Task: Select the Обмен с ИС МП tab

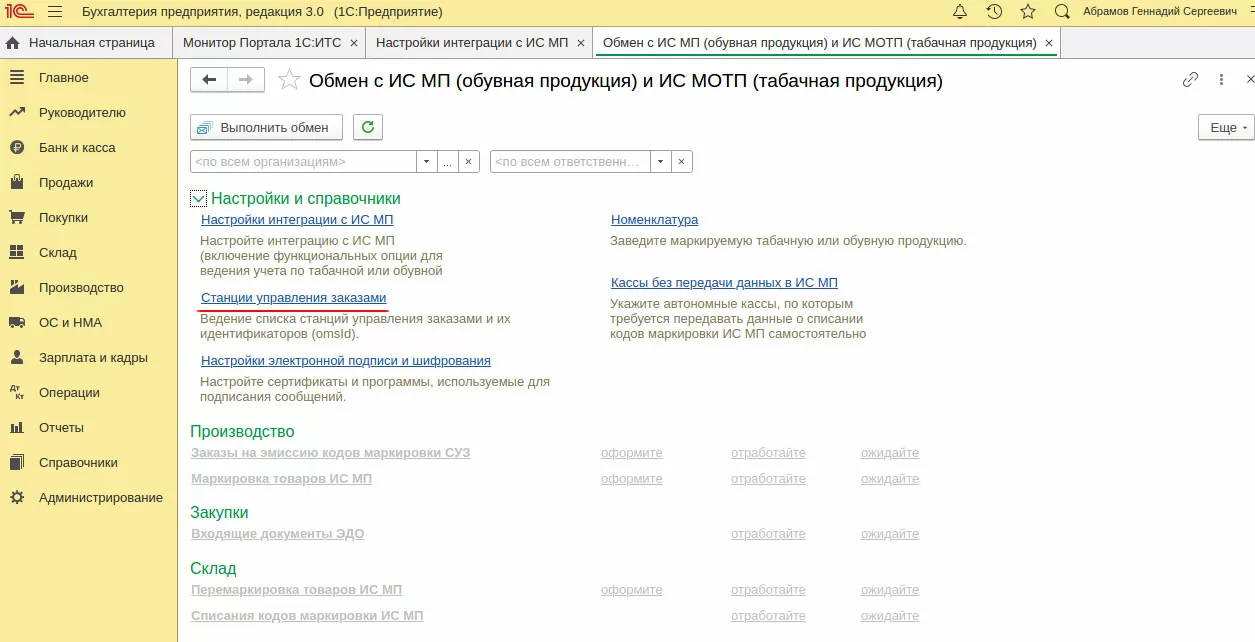Action: pyautogui.click(x=819, y=43)
